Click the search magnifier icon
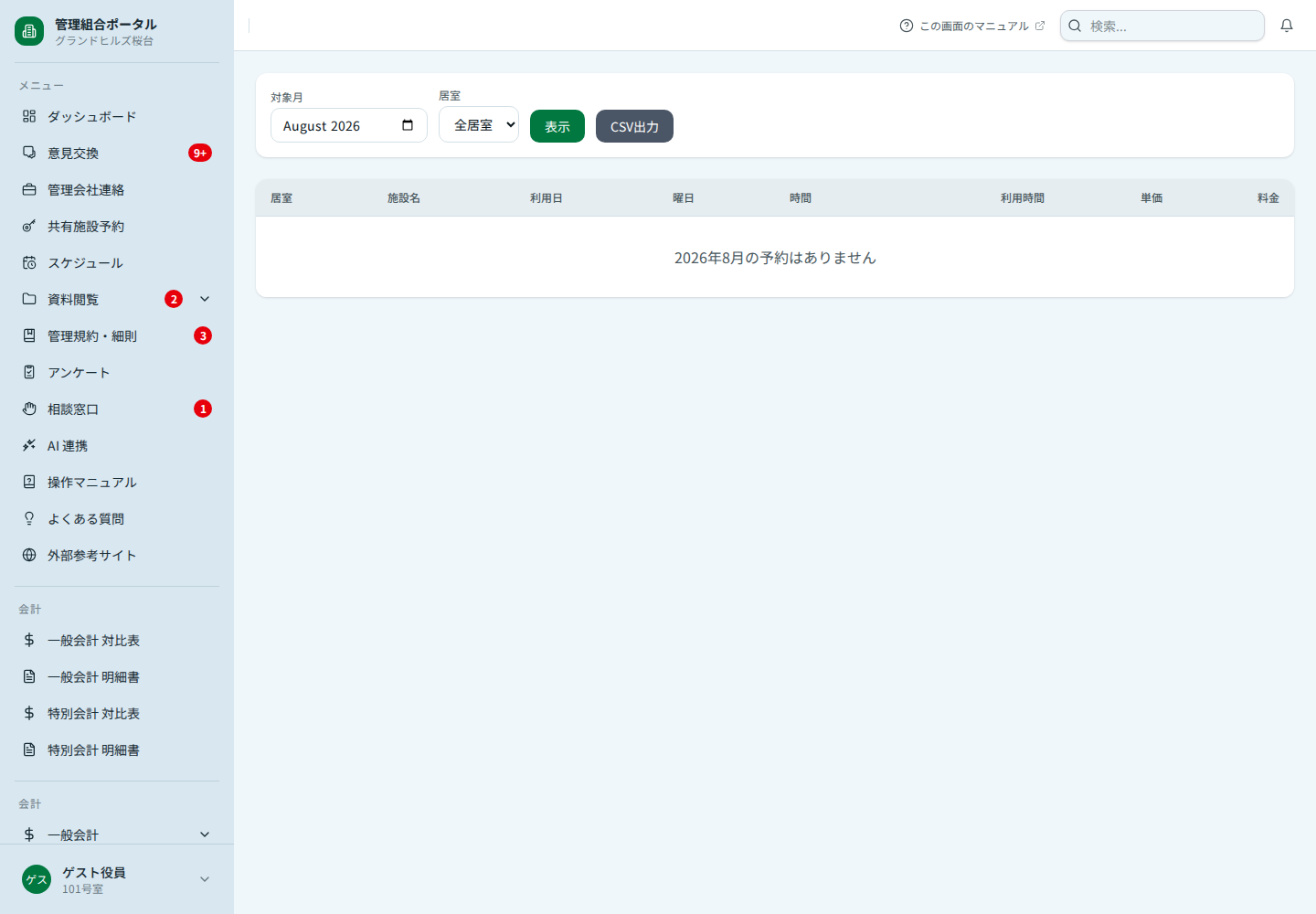1316x914 pixels. [x=1075, y=26]
